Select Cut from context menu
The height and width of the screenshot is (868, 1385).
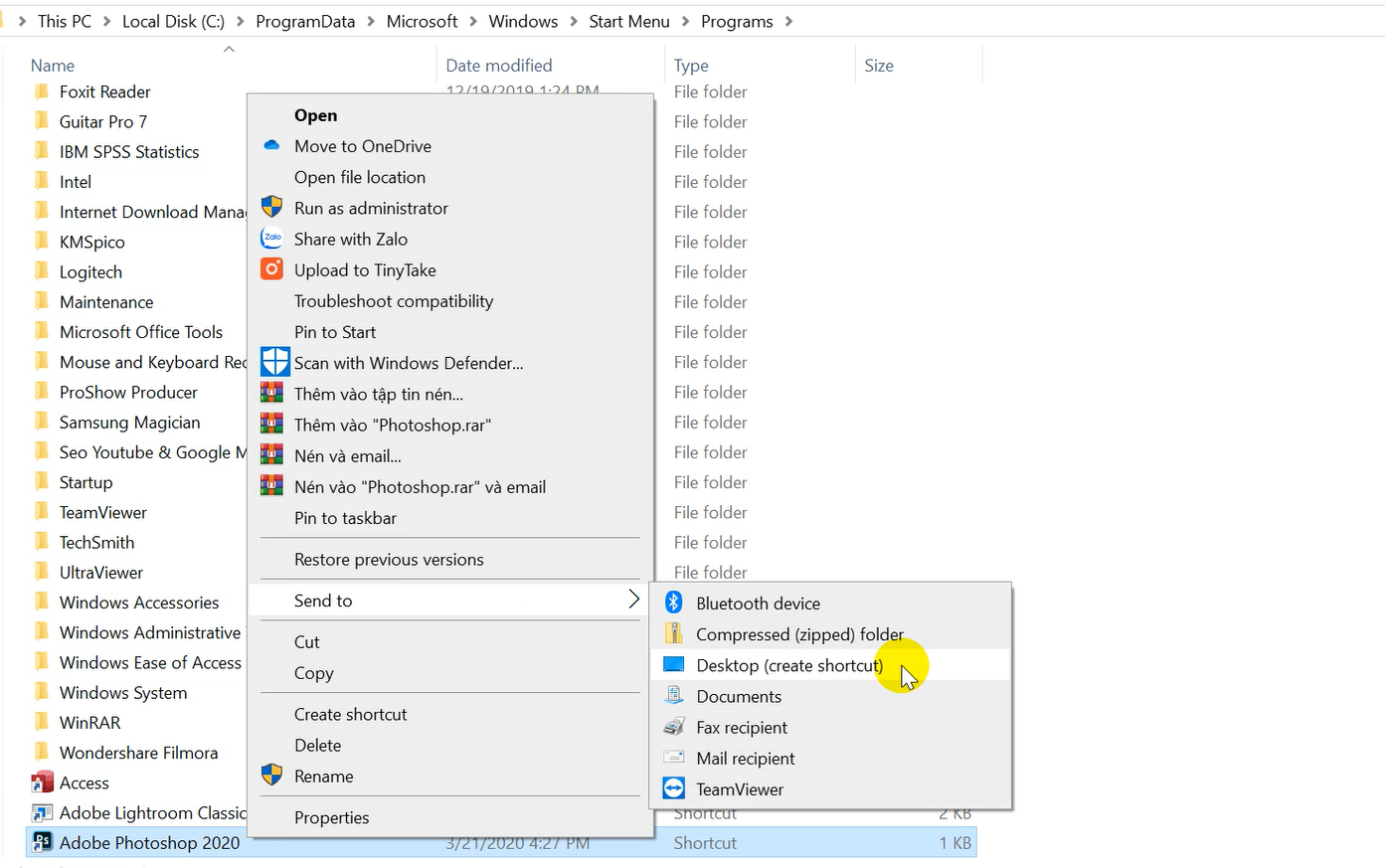click(307, 642)
